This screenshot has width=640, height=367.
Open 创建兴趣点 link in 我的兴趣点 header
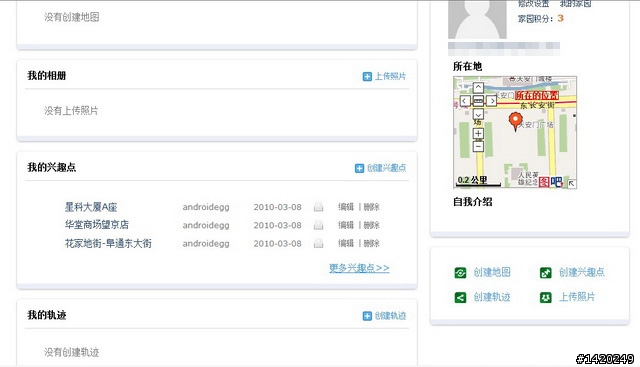coord(386,168)
